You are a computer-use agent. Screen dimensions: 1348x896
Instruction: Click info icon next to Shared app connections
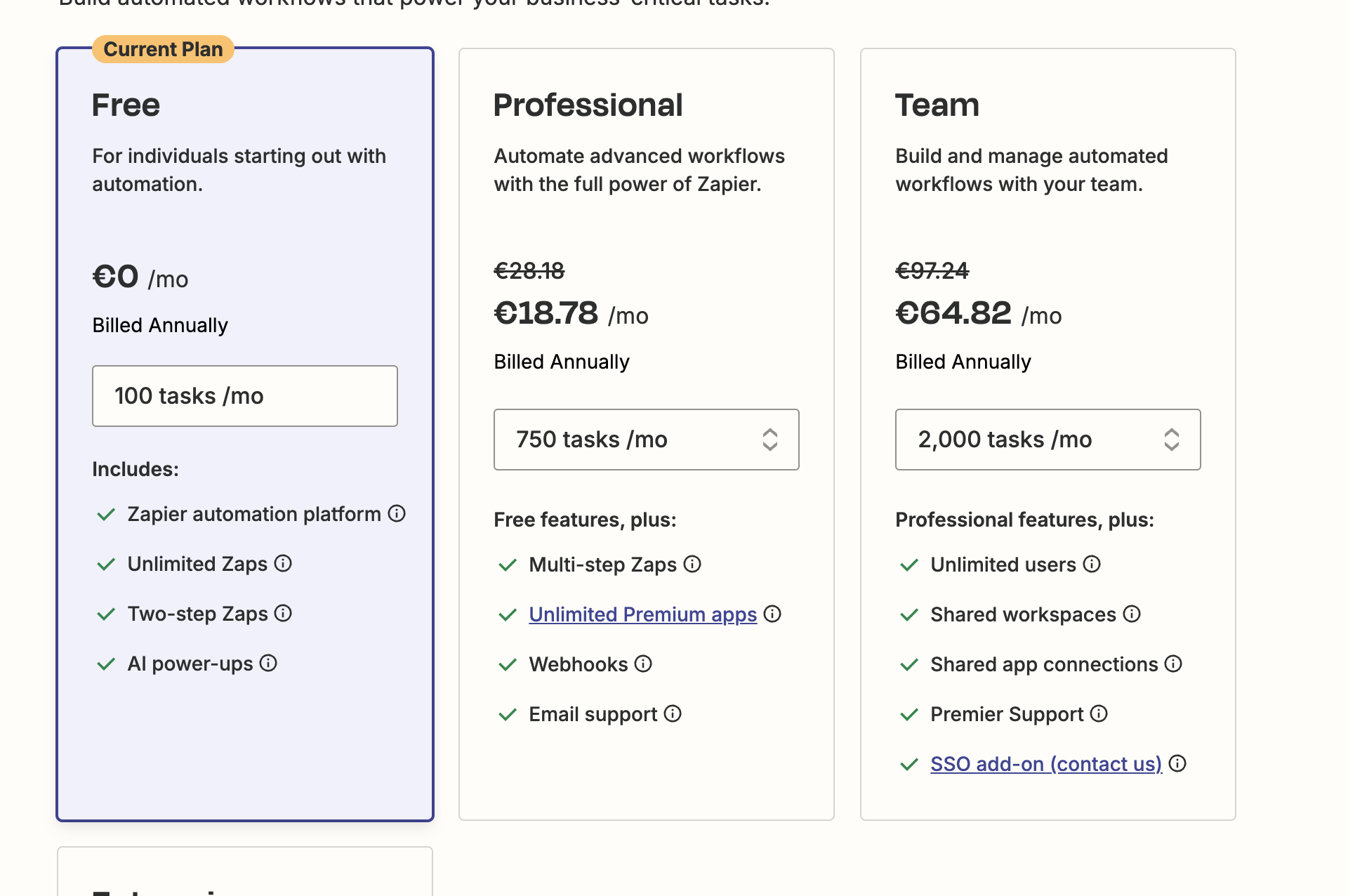pos(1173,664)
